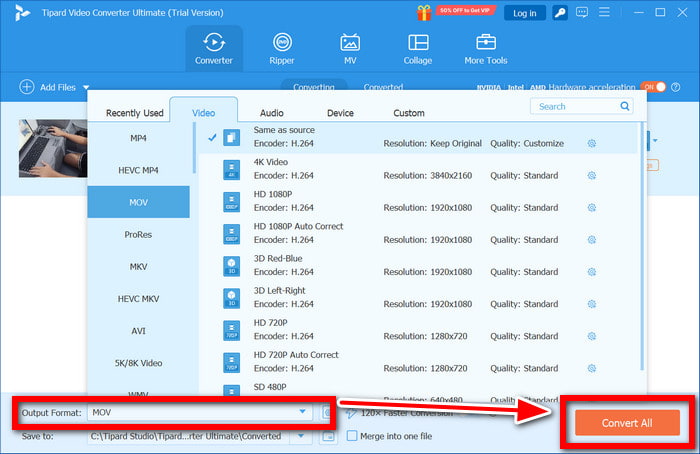Image resolution: width=700 pixels, height=454 pixels.
Task: Click the Tipard app logo
Action: click(22, 12)
